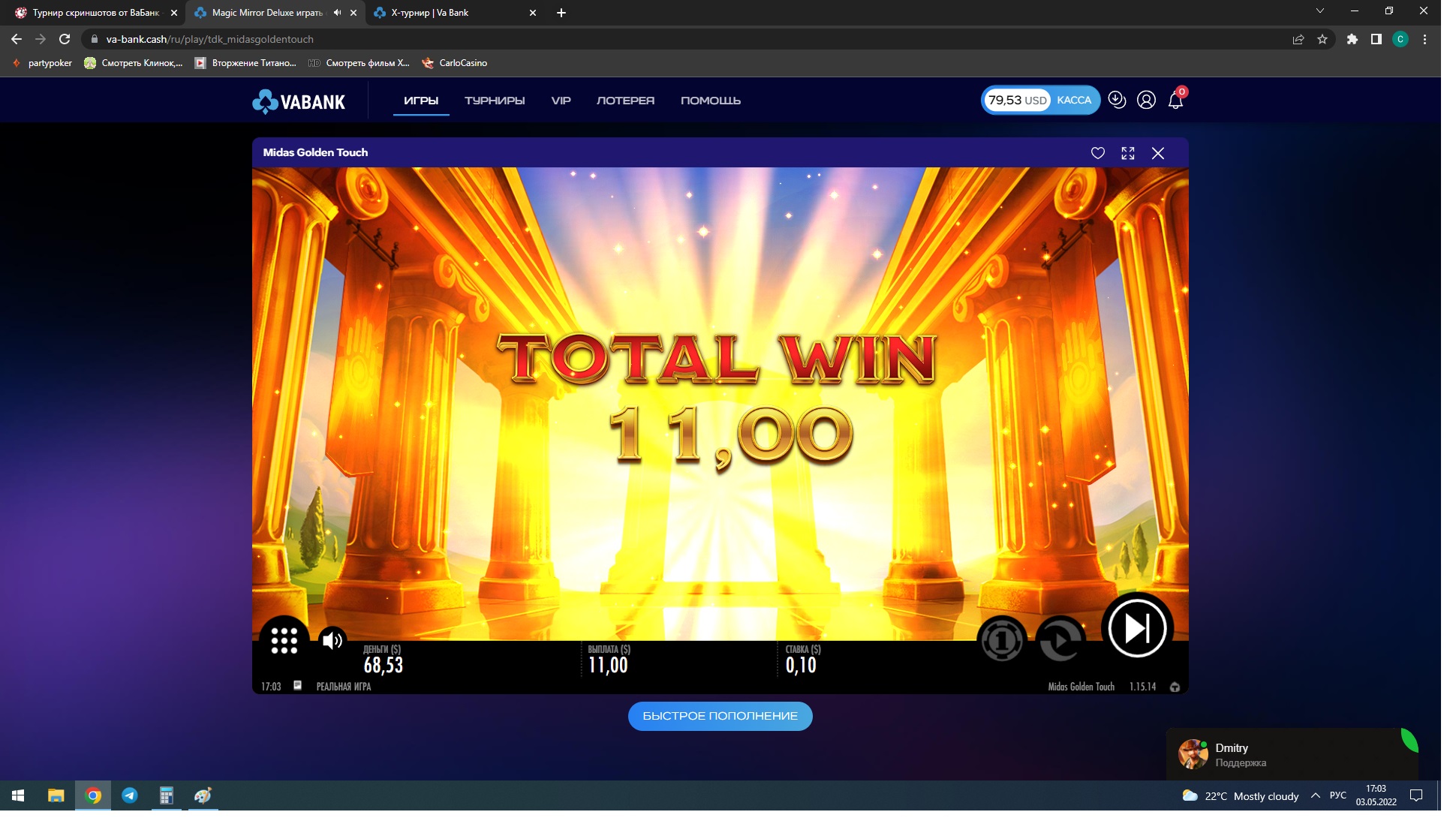Click the VABANK logo
This screenshot has width=1456, height=824.
click(x=299, y=101)
